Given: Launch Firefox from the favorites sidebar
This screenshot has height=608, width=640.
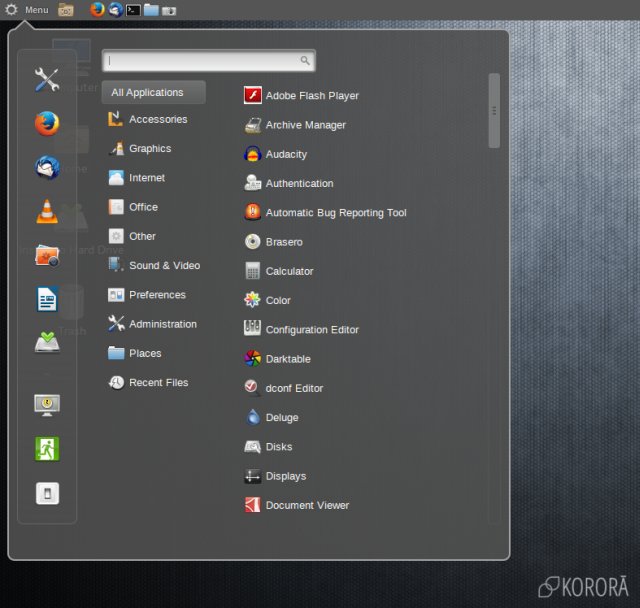Looking at the screenshot, I should [47, 123].
